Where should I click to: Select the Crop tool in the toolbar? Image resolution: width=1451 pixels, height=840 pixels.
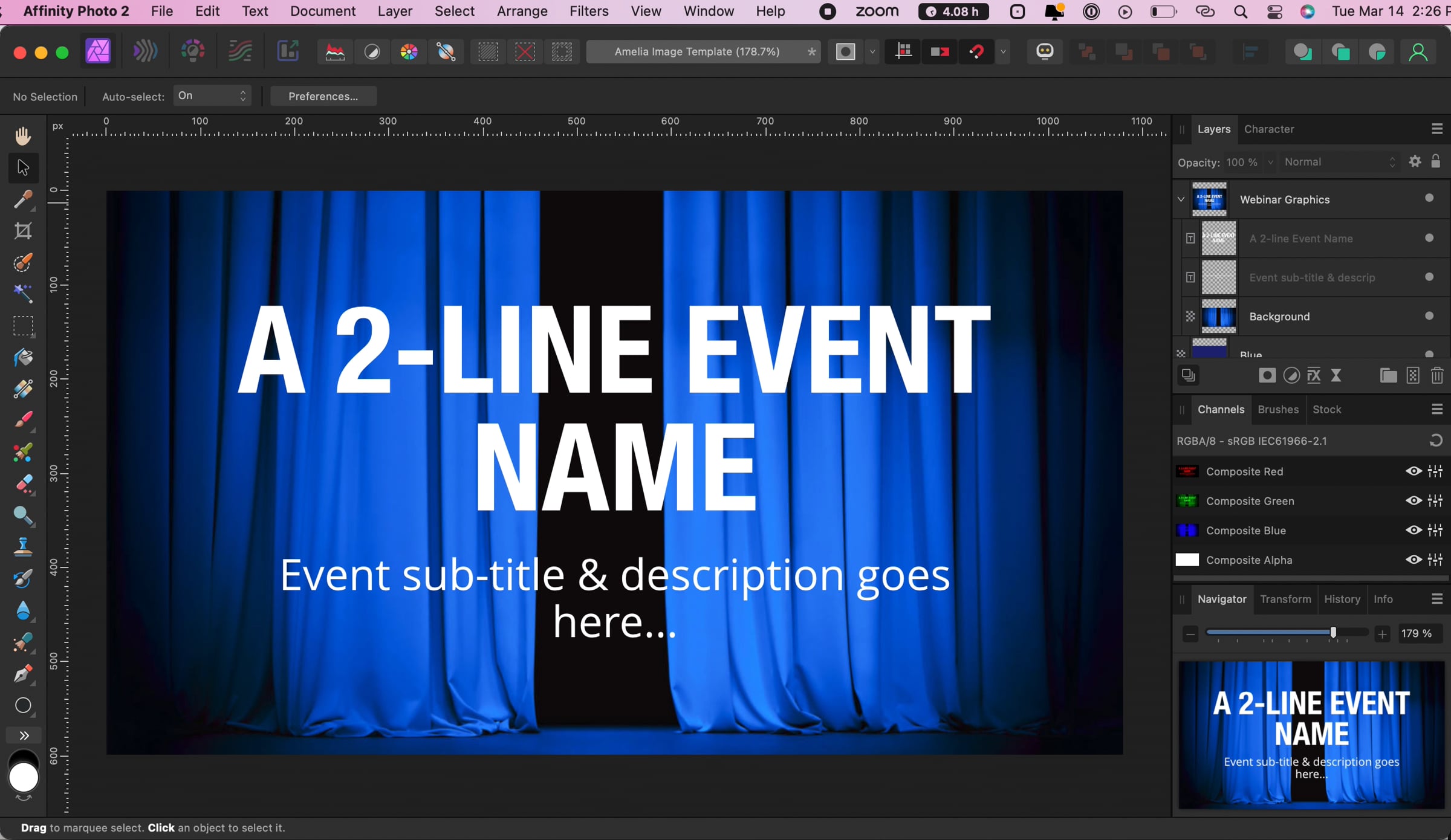coord(23,231)
